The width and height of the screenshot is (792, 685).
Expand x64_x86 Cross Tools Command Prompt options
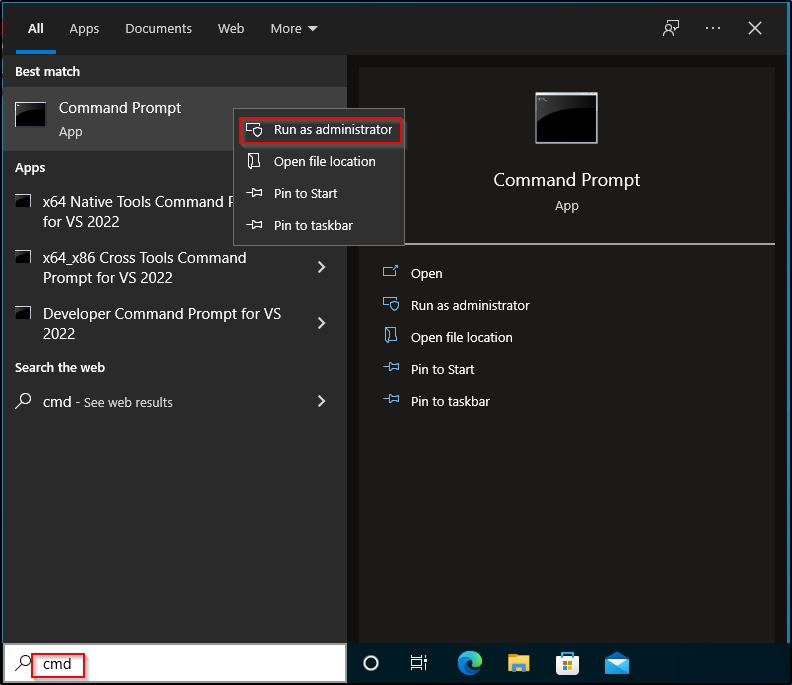click(x=321, y=267)
